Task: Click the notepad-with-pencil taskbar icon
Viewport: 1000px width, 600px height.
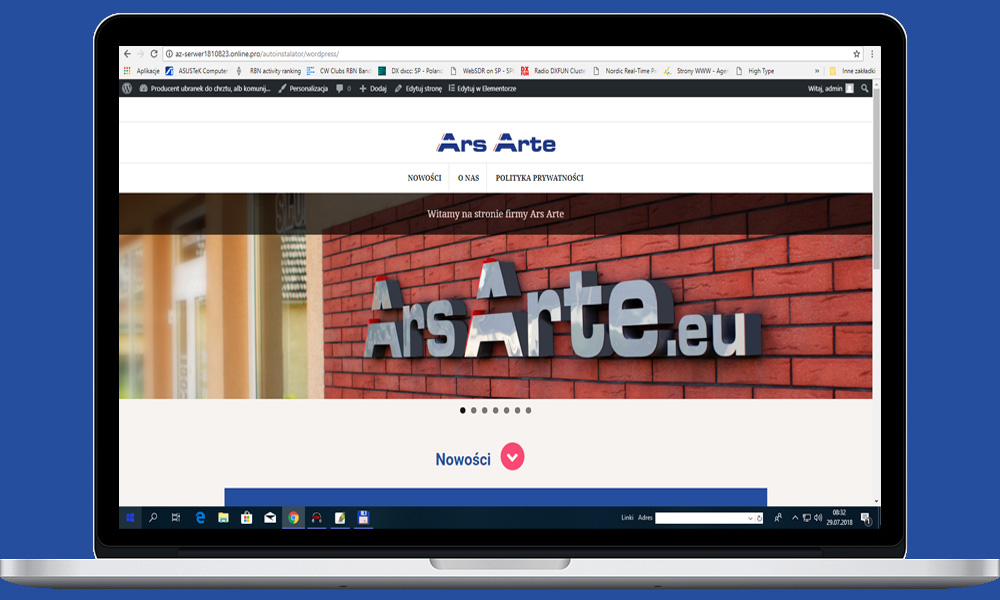Action: click(x=340, y=518)
